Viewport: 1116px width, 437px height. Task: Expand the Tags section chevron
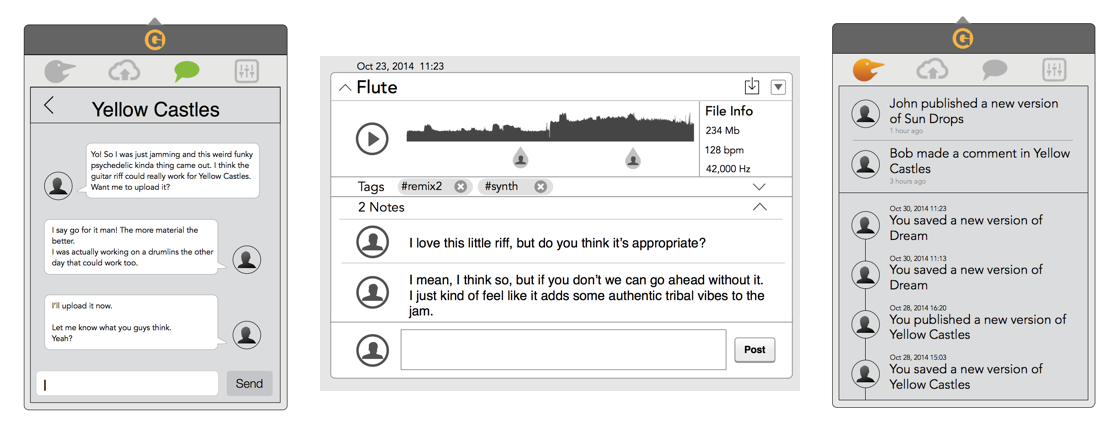pyautogui.click(x=759, y=187)
